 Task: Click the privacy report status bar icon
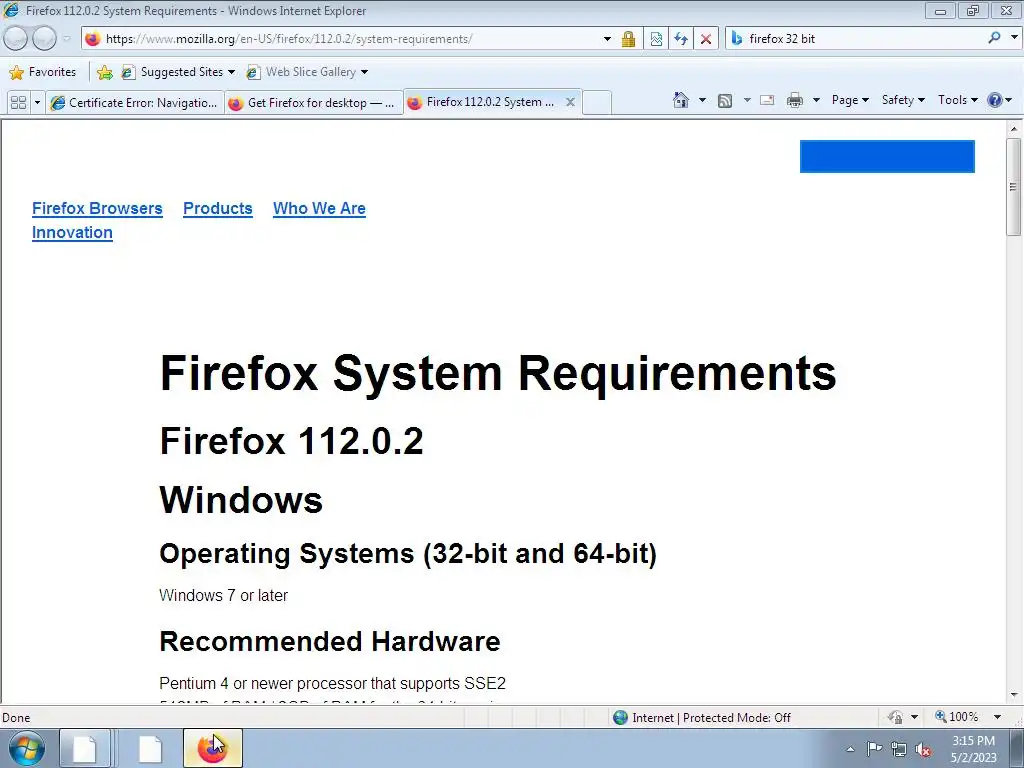895,717
